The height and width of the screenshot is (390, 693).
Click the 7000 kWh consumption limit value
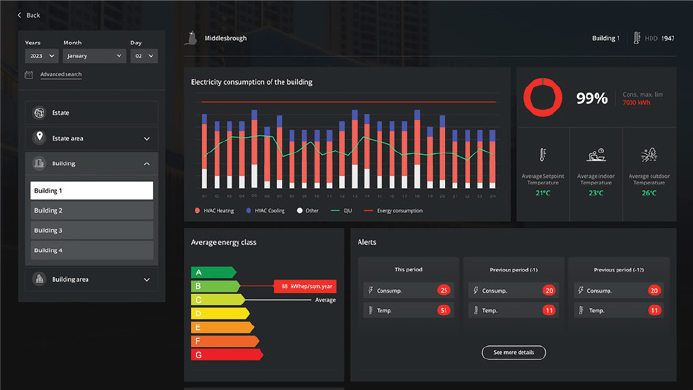point(636,103)
